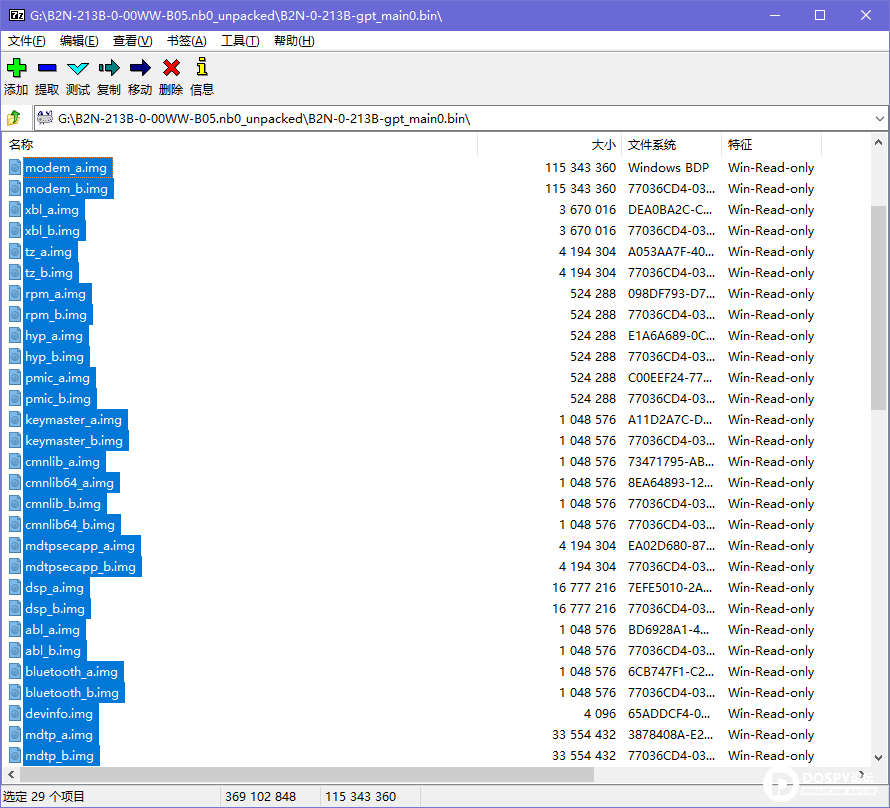Click the Add (添加) green plus icon
The height and width of the screenshot is (808, 890).
click(16, 68)
